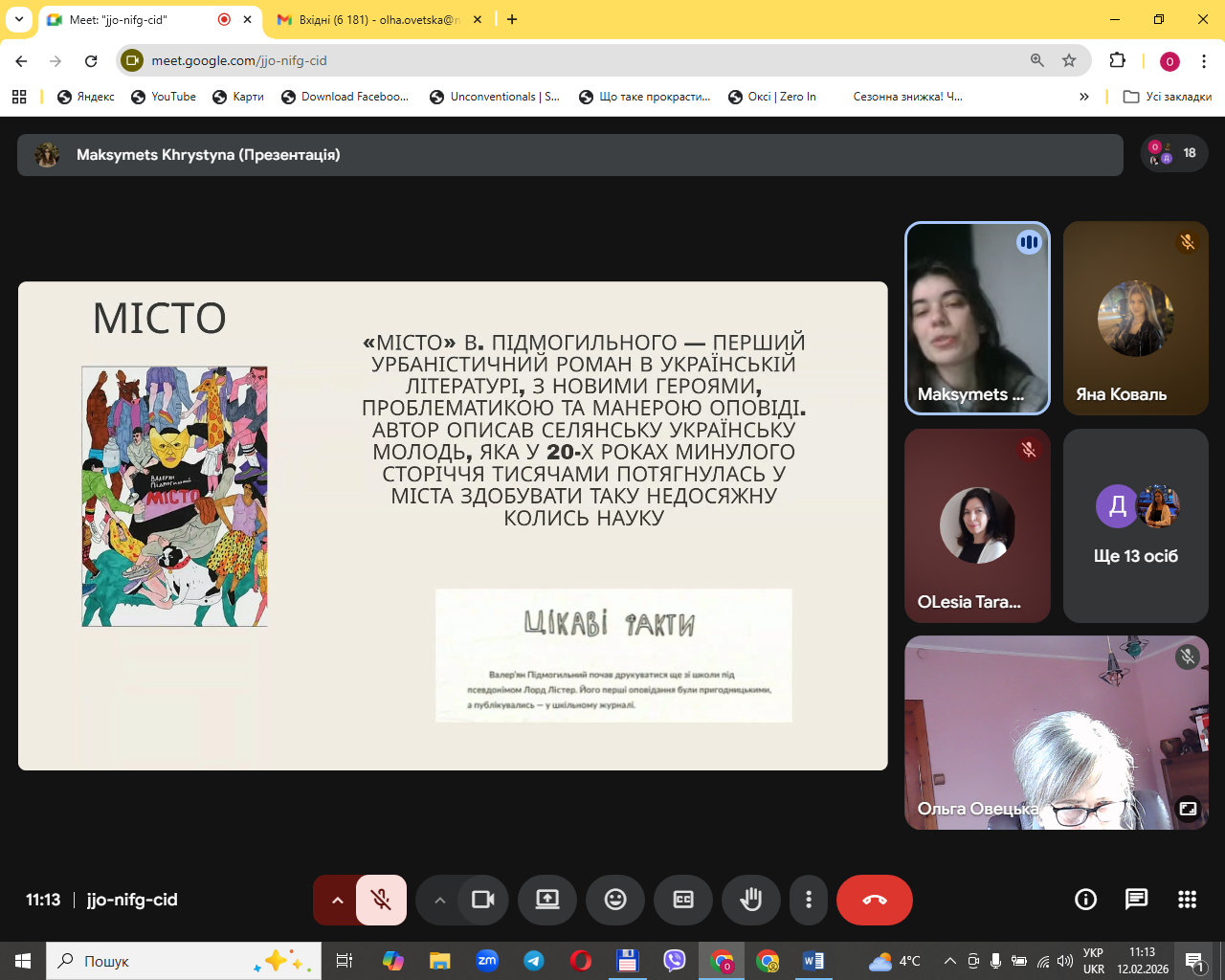The image size is (1225, 980).
Task: Expand video settings arrow next to camera
Action: click(439, 900)
